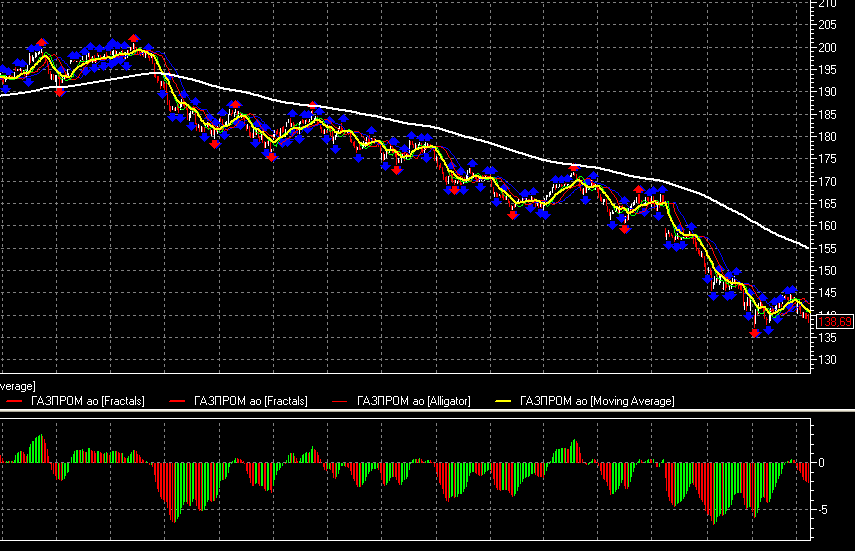Click the 130 price axis label

click(x=827, y=360)
